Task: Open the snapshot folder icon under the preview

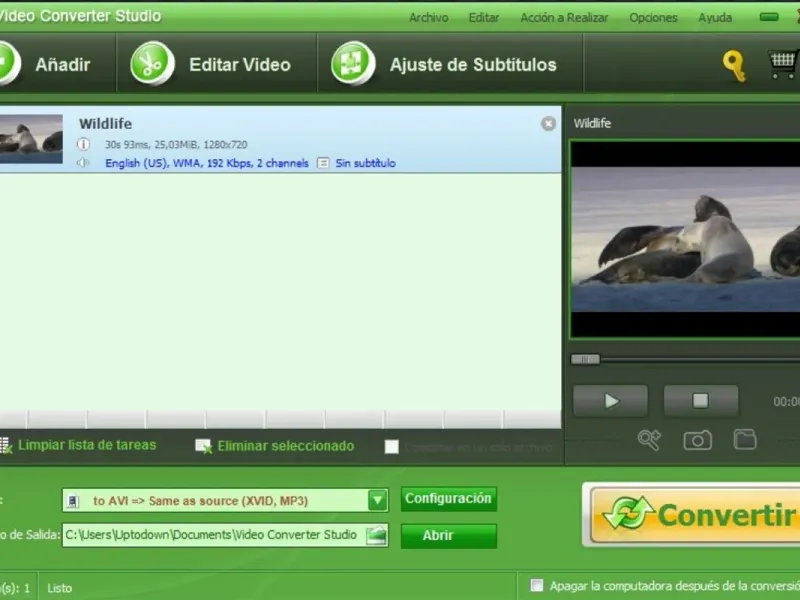Action: click(x=745, y=439)
